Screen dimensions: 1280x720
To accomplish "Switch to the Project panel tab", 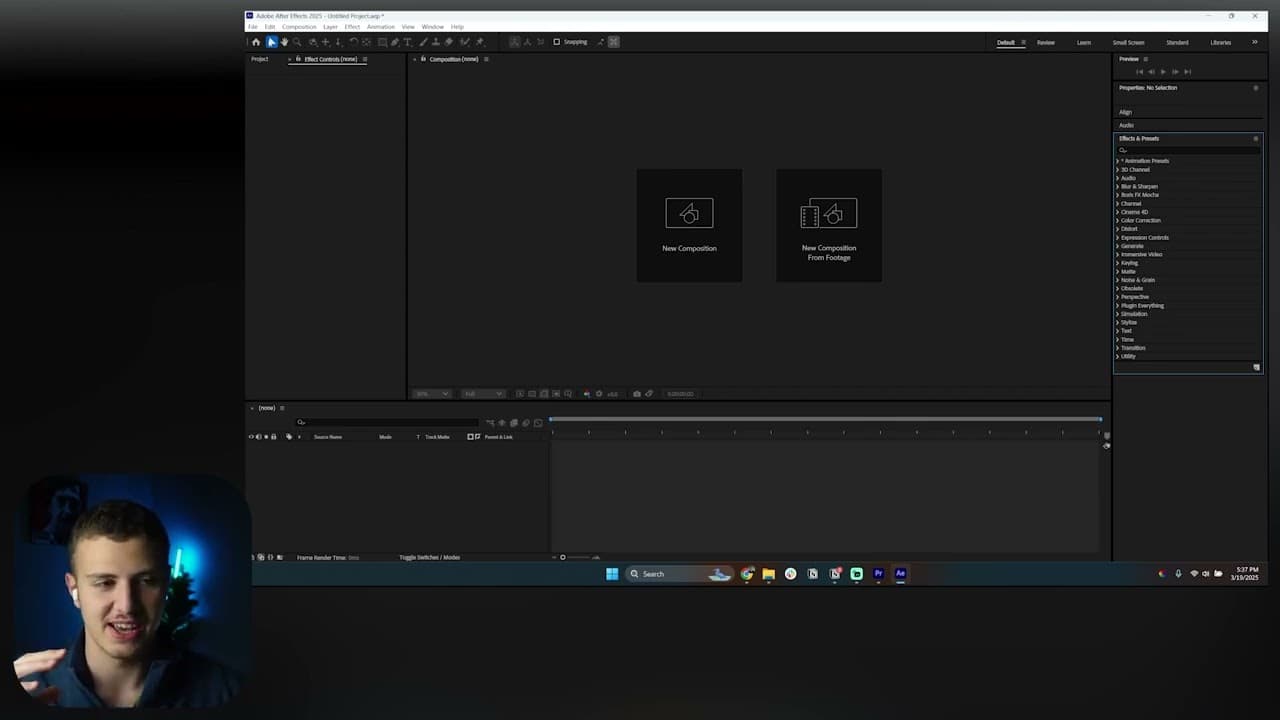I will point(259,59).
